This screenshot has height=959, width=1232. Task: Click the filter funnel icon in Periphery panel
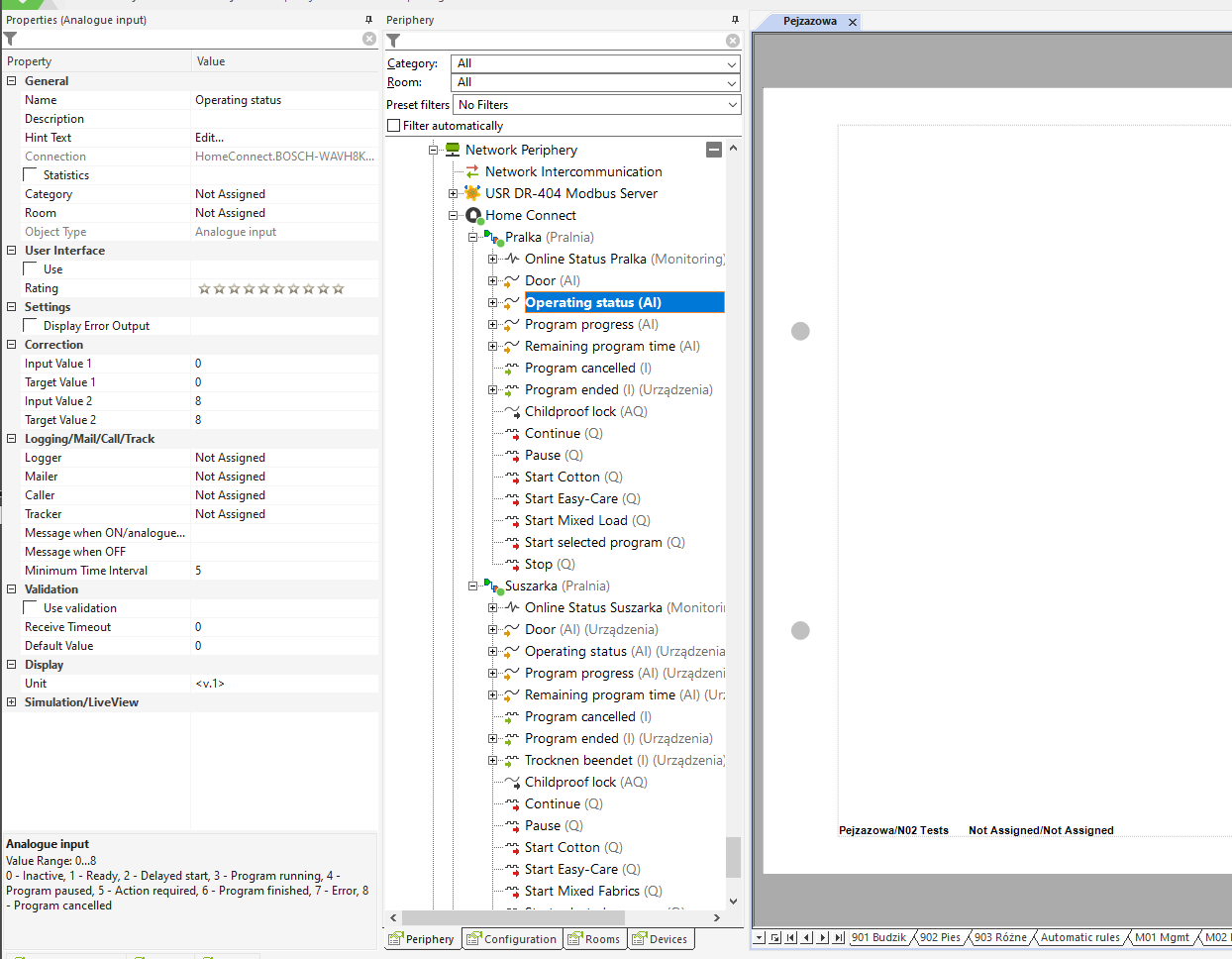click(x=394, y=41)
